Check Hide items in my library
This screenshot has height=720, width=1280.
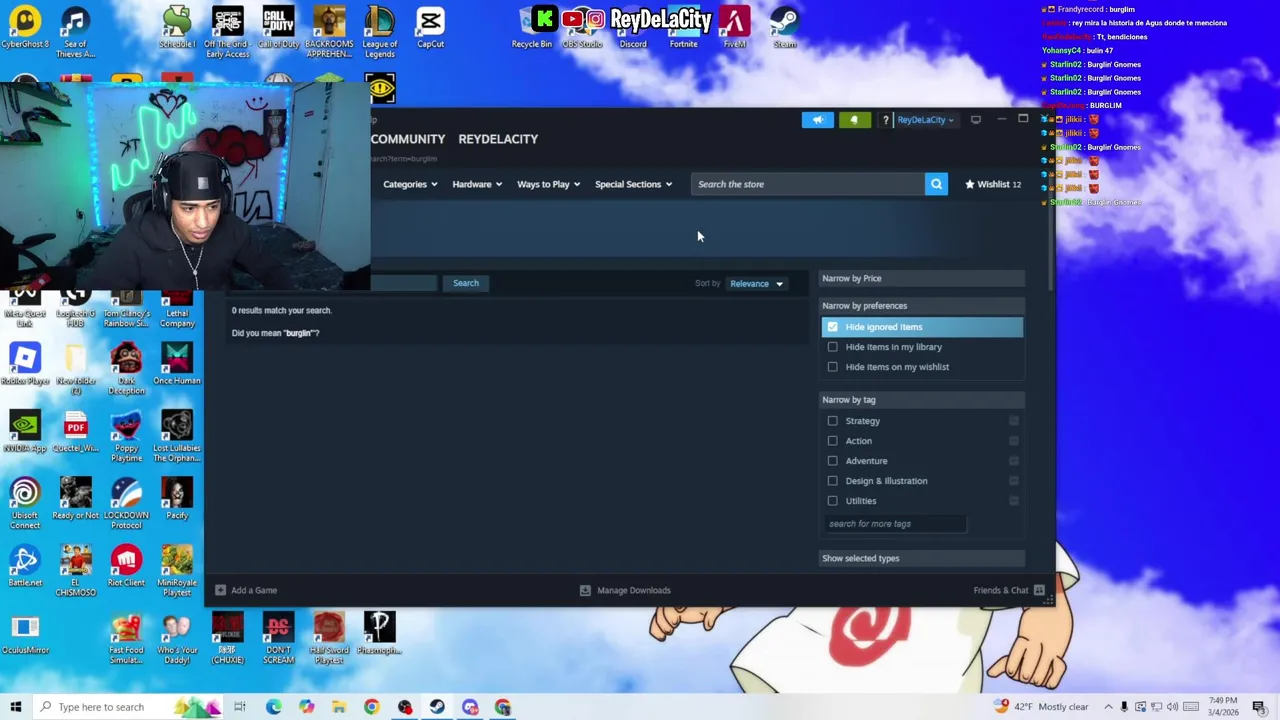click(833, 347)
